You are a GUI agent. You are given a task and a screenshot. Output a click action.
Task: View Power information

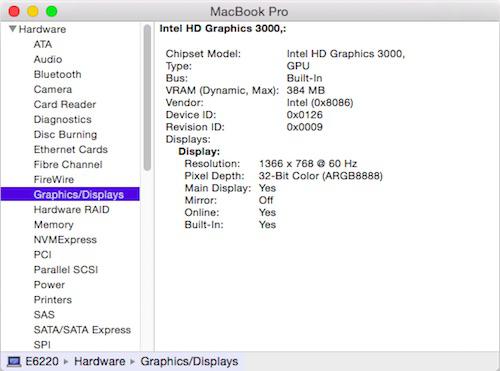[x=49, y=285]
